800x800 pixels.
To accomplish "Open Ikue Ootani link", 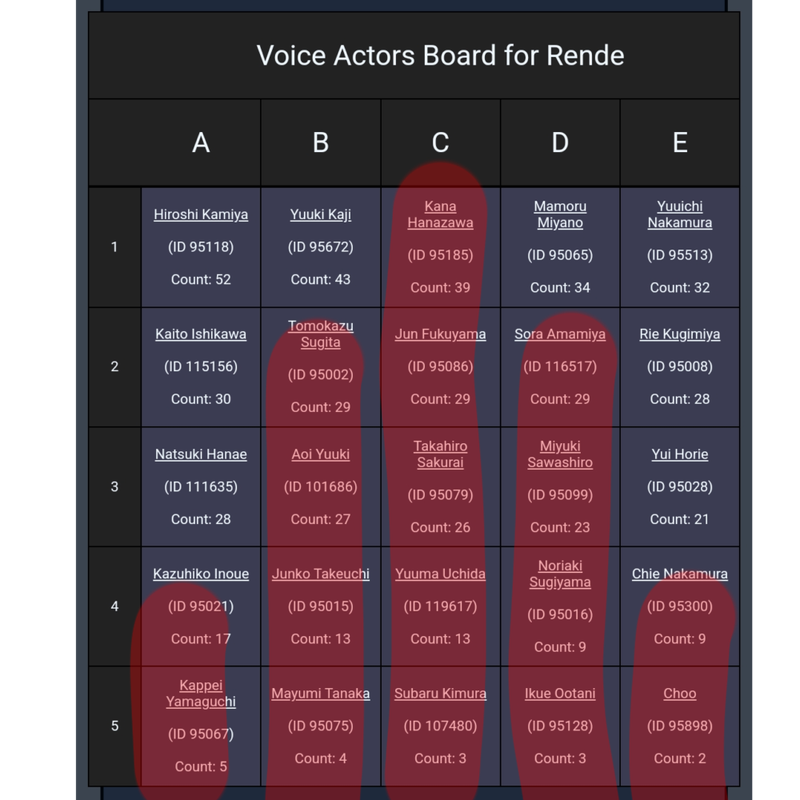I will (x=560, y=693).
